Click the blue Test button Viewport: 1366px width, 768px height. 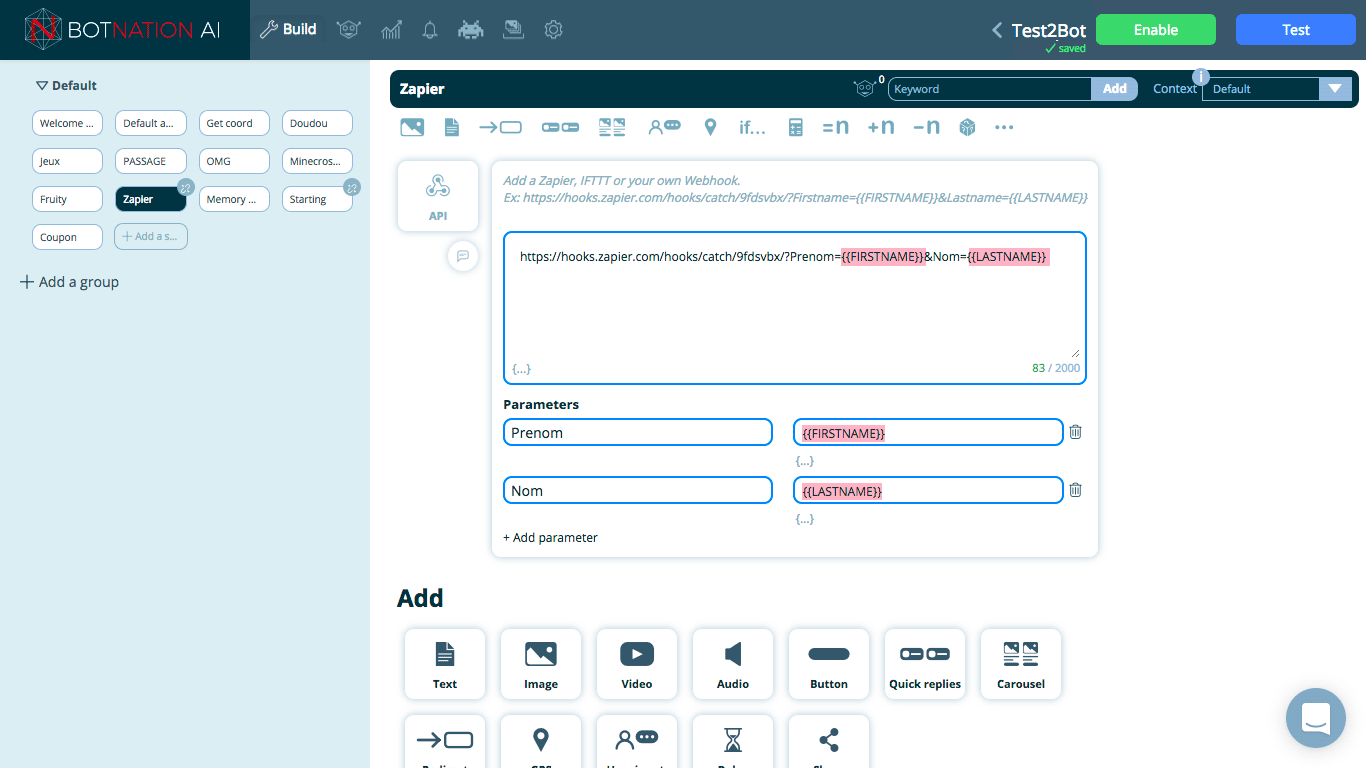1295,30
